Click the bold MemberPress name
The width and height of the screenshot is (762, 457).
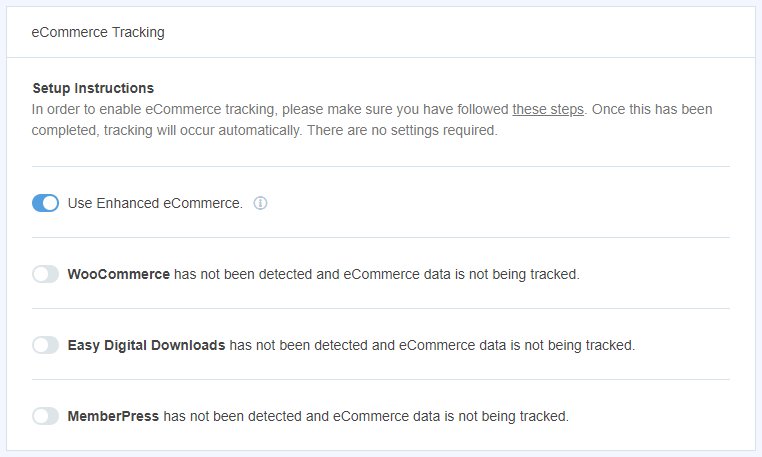[113, 416]
